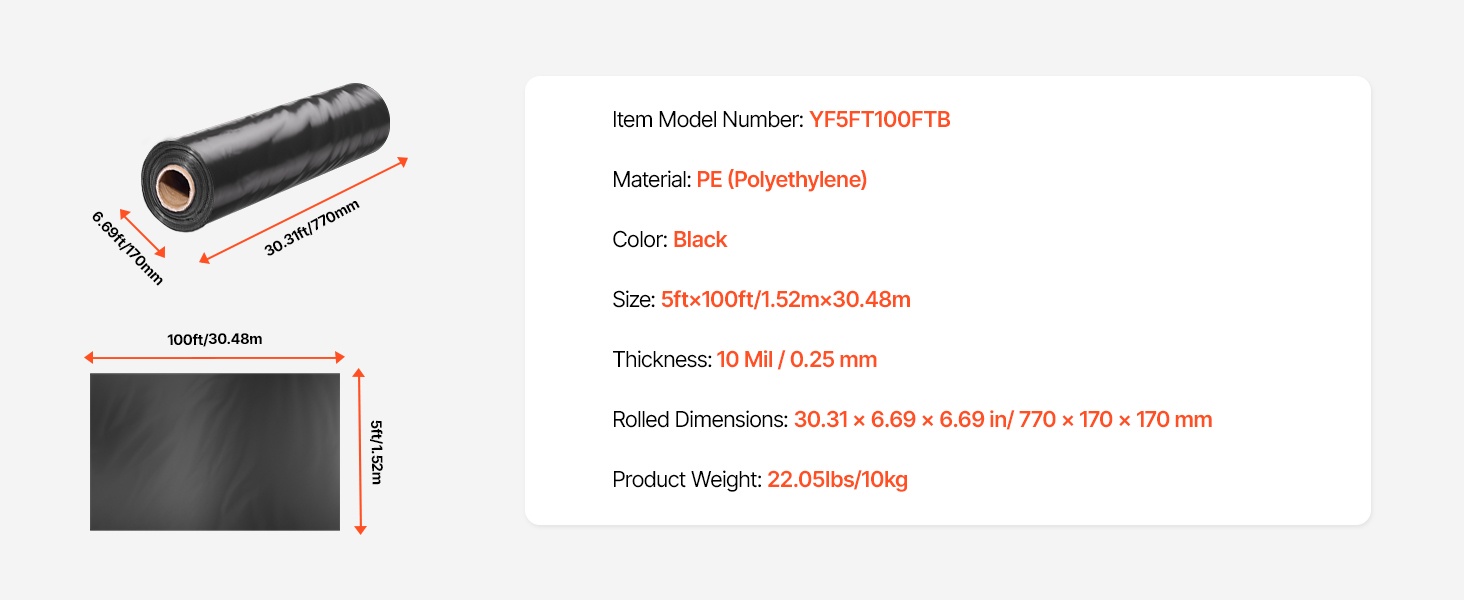Select the size value "5ft×100ft/1.52m×30.48m"
This screenshot has width=1464, height=600.
click(785, 300)
